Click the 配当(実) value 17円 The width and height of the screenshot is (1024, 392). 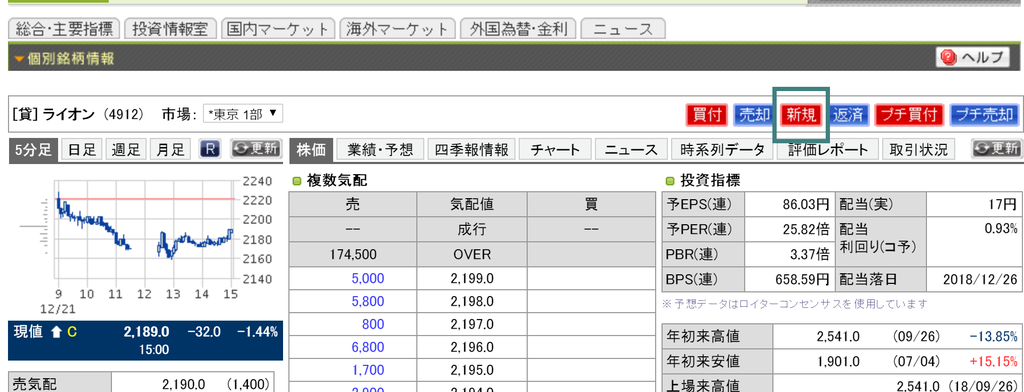click(x=1002, y=205)
